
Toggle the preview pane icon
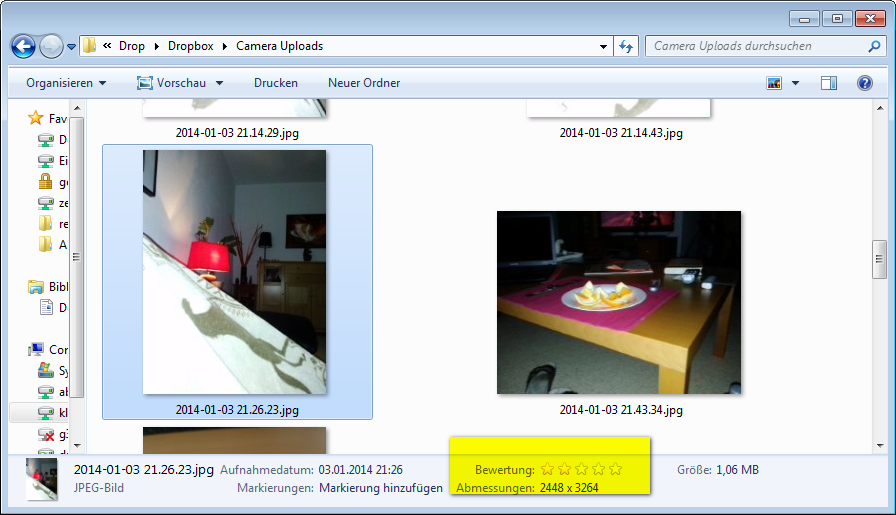pos(829,83)
